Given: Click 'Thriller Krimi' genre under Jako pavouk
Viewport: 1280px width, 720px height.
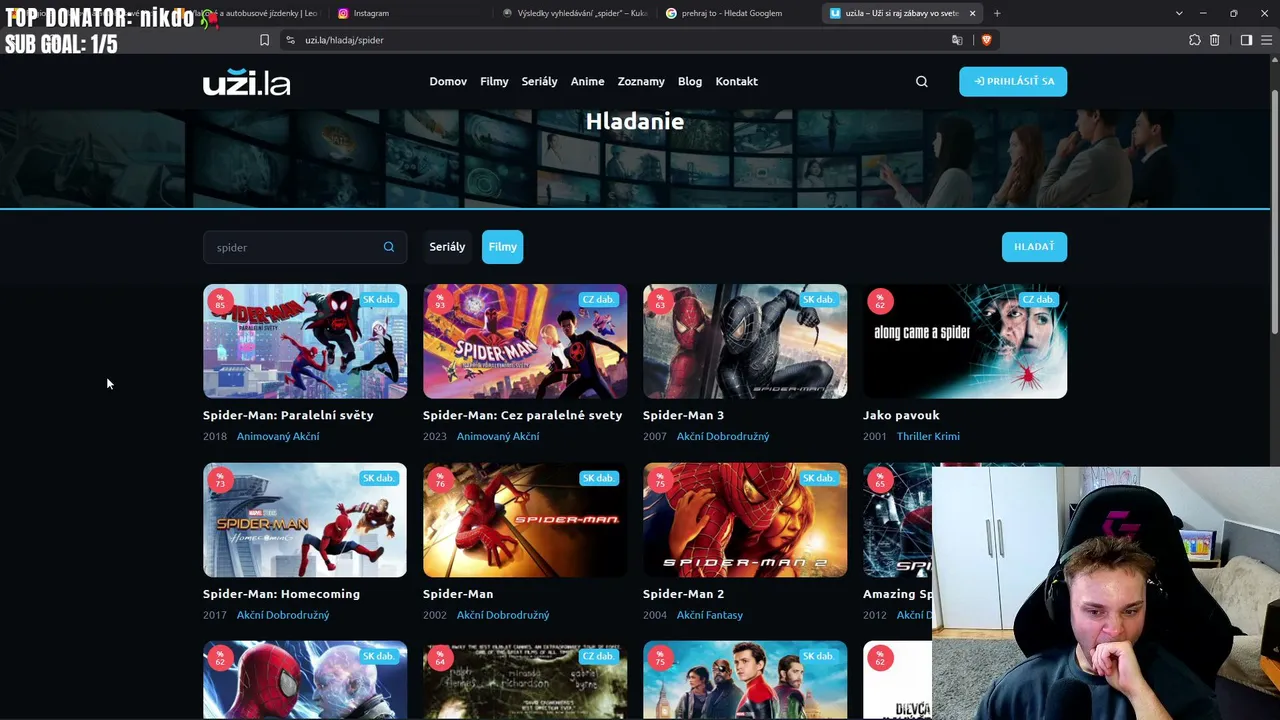Looking at the screenshot, I should [928, 436].
